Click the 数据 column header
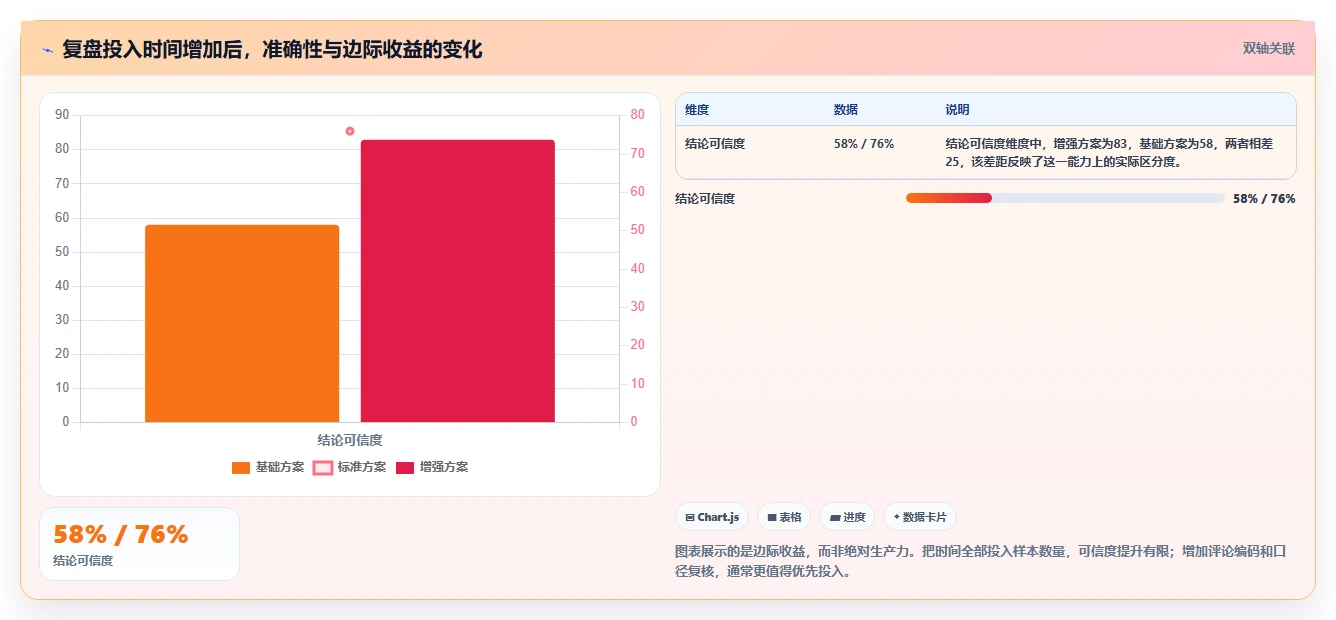Screen dimensions: 1336x620 coord(845,110)
